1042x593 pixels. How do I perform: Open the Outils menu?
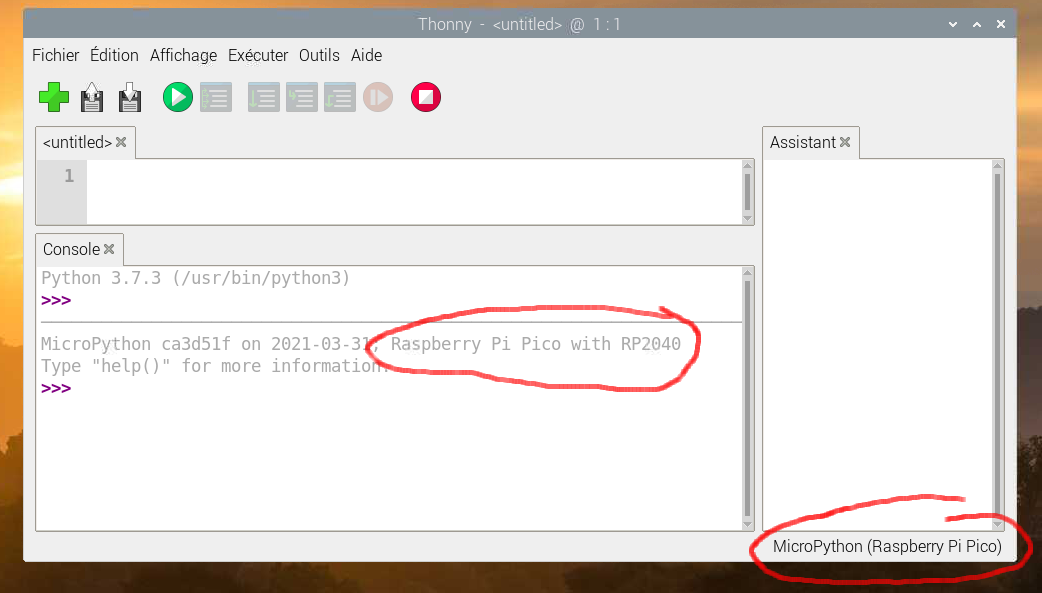319,55
